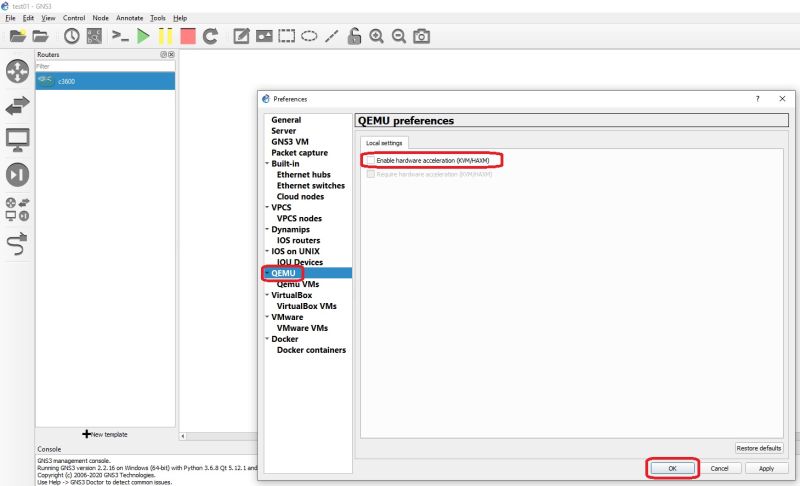
Task: Click Apply in the Preferences dialog
Action: coord(766,468)
